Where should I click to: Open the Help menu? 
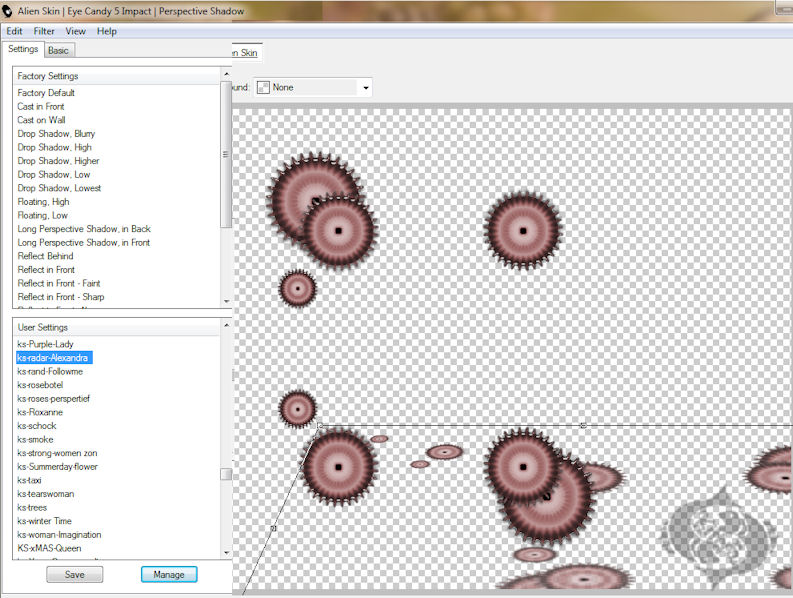click(x=107, y=31)
